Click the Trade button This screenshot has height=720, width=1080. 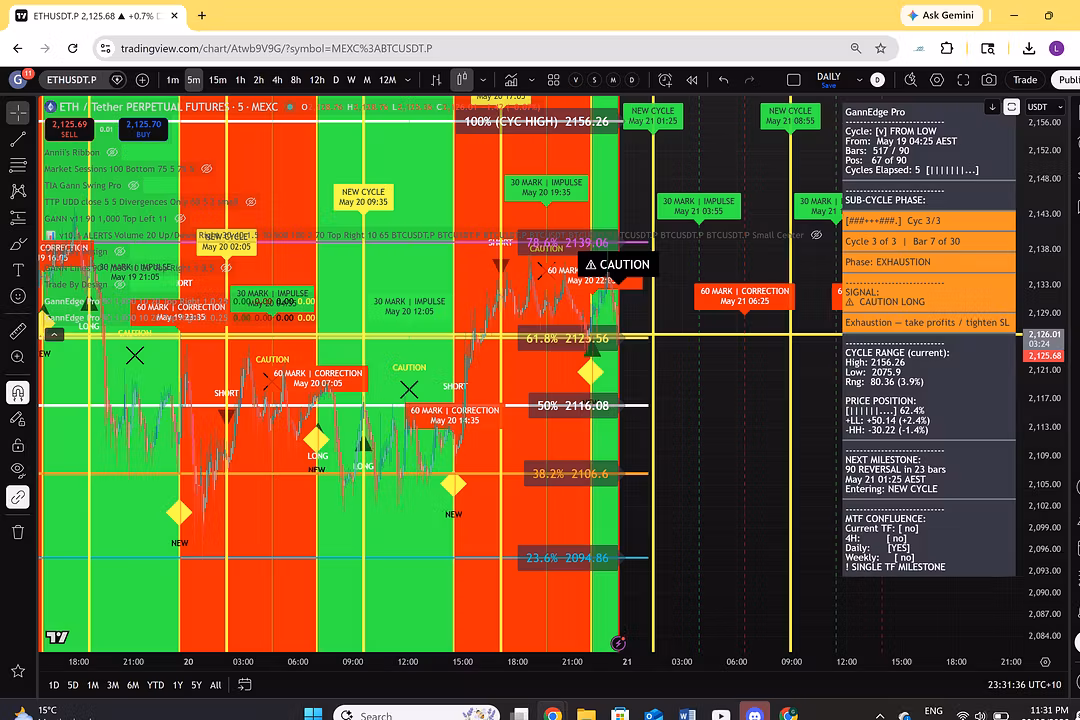click(1025, 80)
